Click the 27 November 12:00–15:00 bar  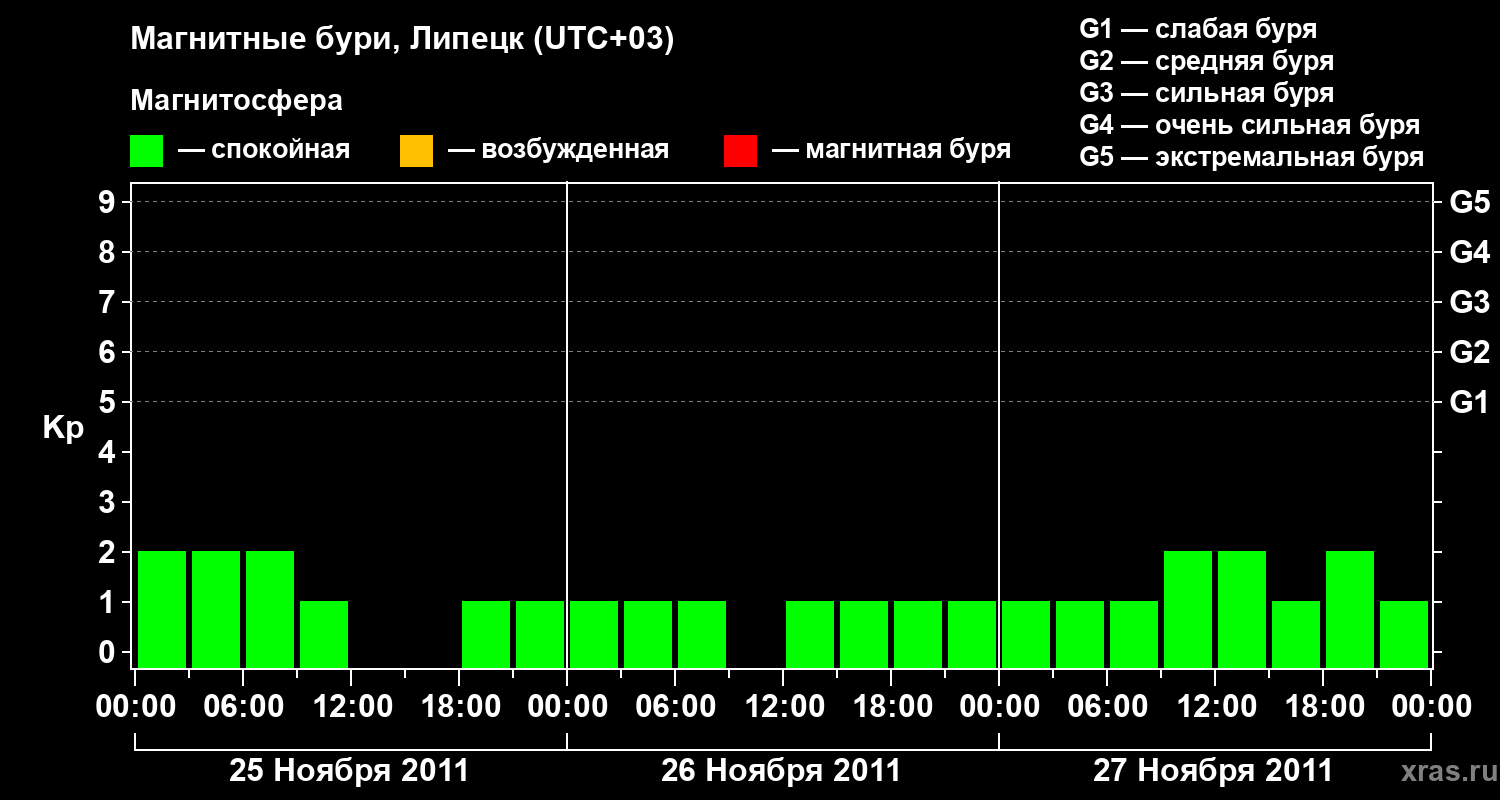click(1242, 609)
